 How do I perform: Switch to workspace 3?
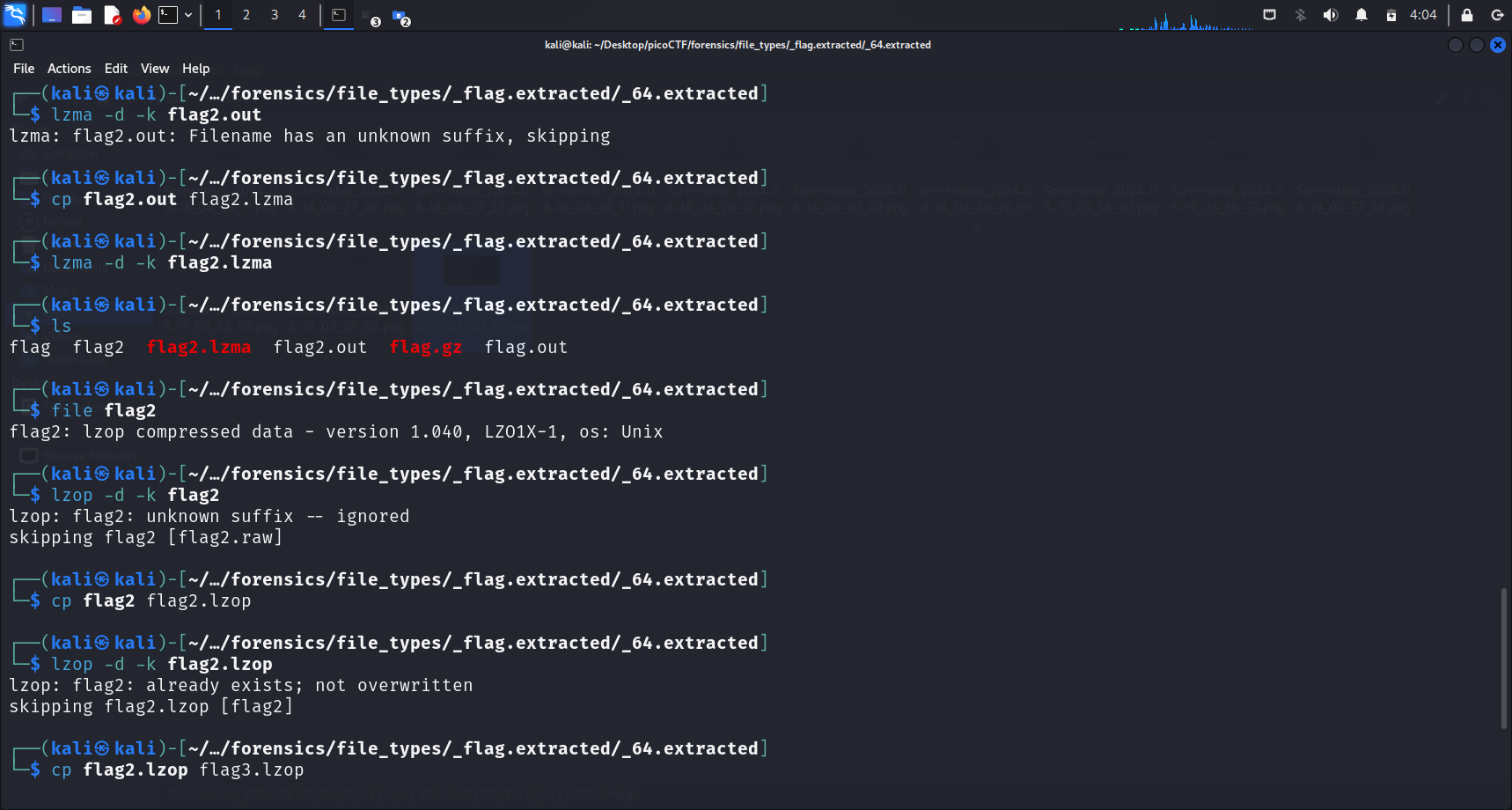(x=275, y=15)
